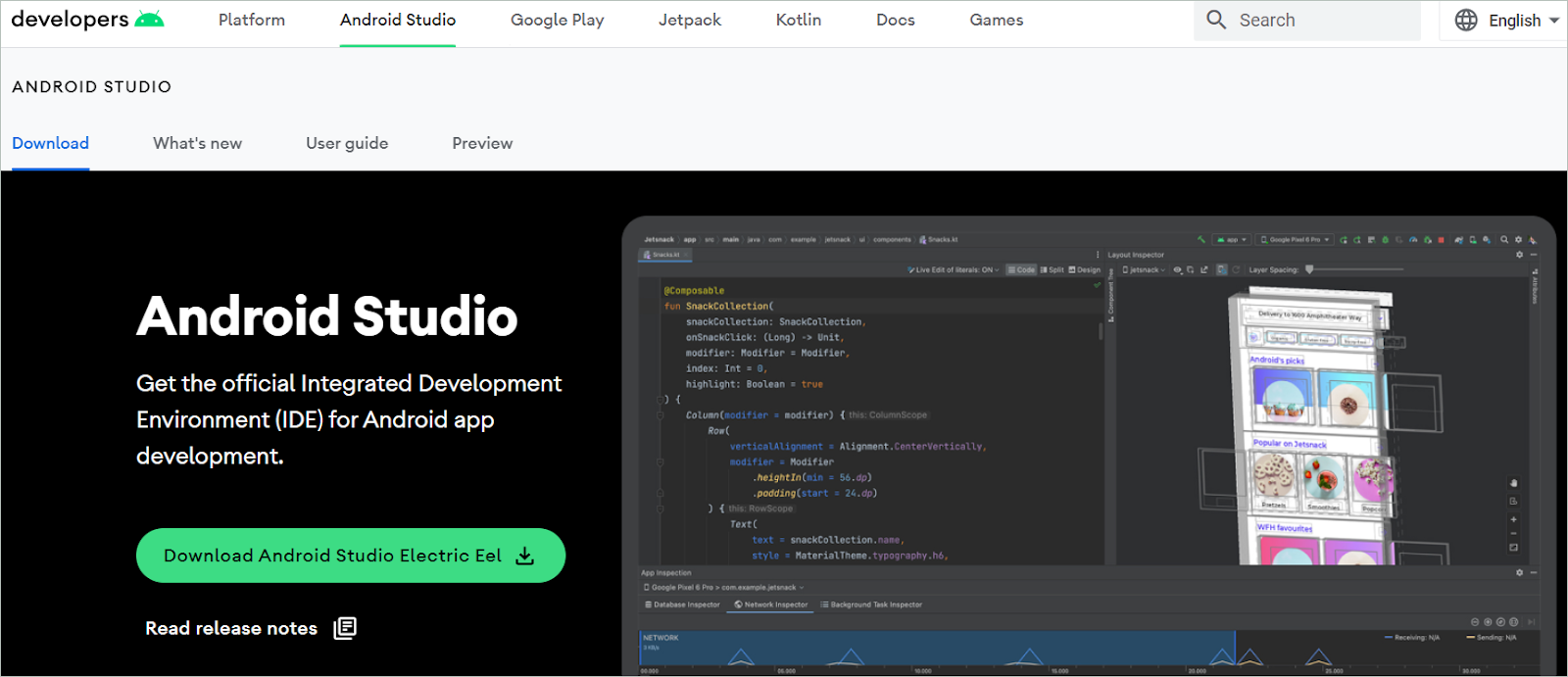
Task: Click the developers logo text
Action: click(70, 20)
